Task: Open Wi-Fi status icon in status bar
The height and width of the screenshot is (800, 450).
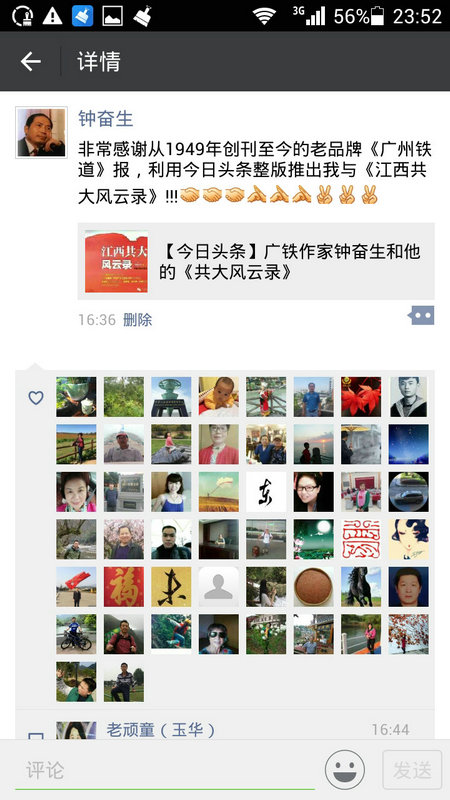Action: (x=264, y=16)
